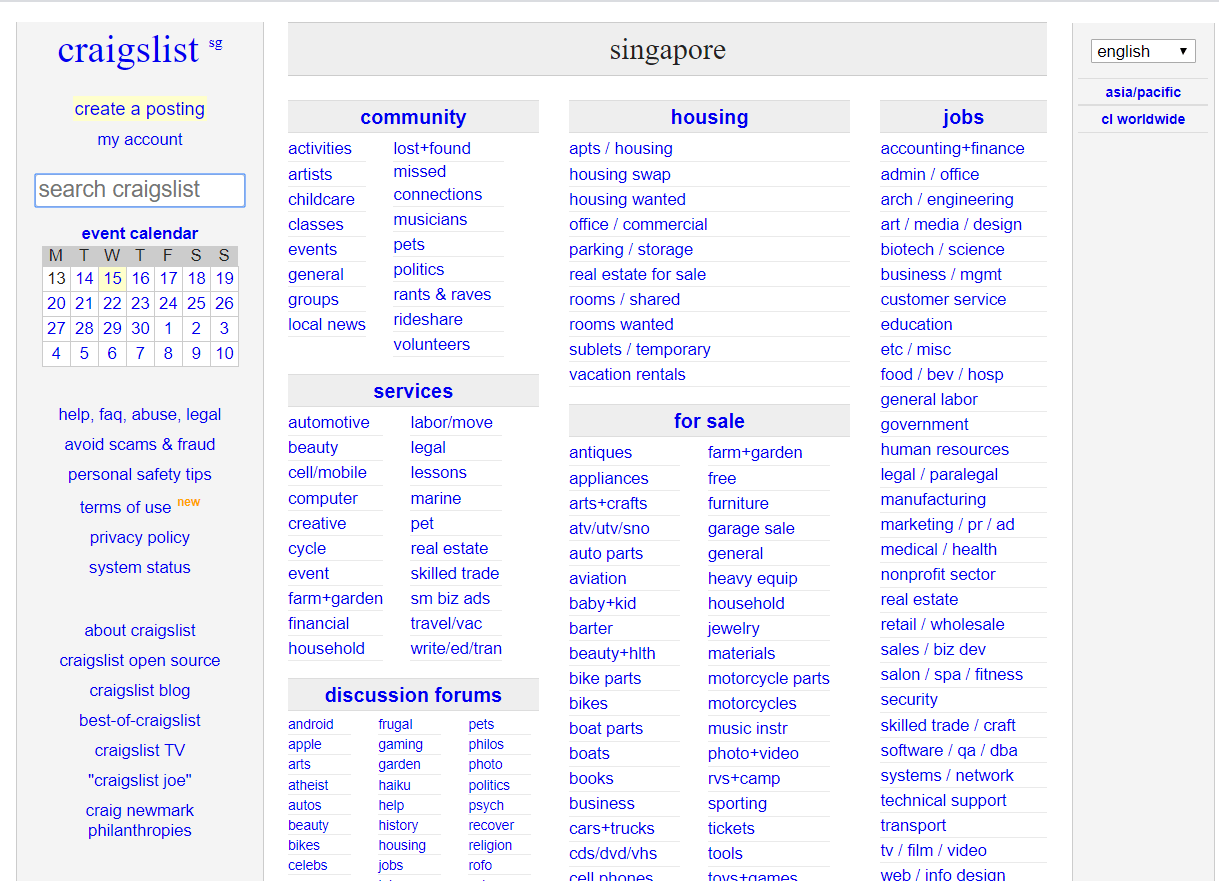
Task: View the privacy policy page
Action: pos(140,537)
